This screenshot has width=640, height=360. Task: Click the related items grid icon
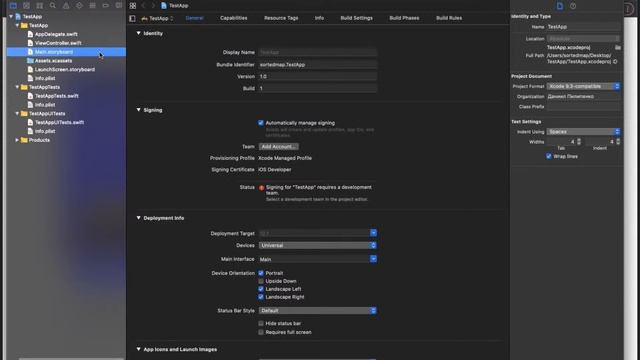point(133,6)
